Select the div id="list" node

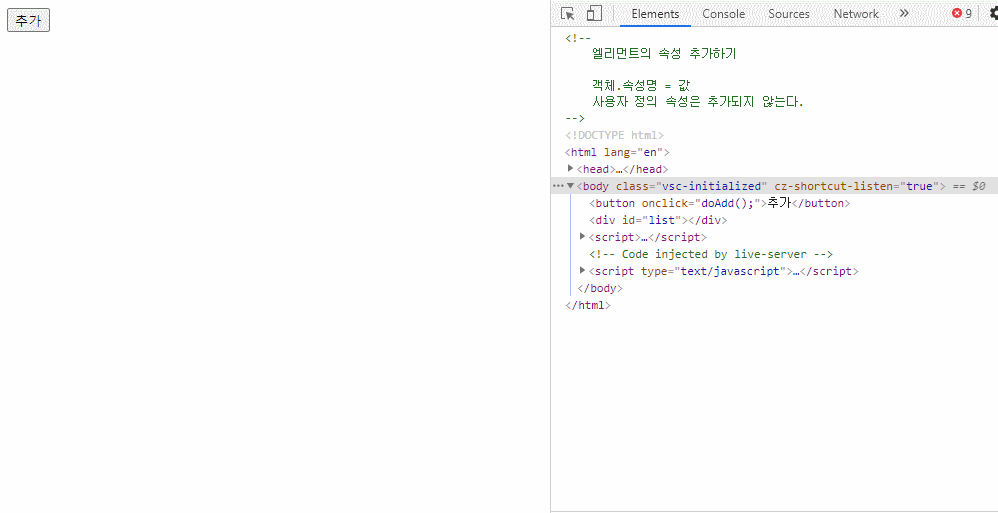point(658,220)
